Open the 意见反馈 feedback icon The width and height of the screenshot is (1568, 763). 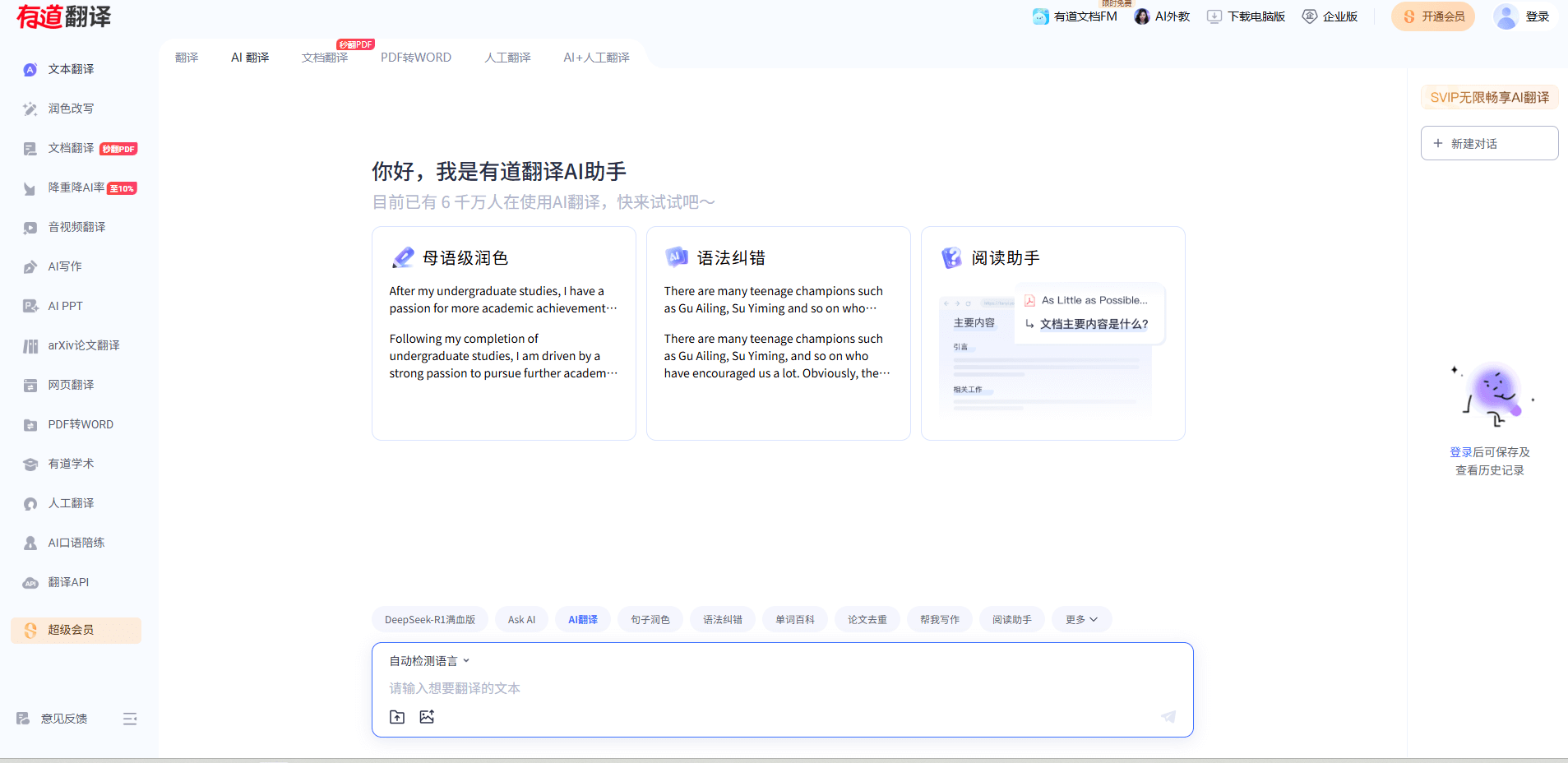(23, 719)
